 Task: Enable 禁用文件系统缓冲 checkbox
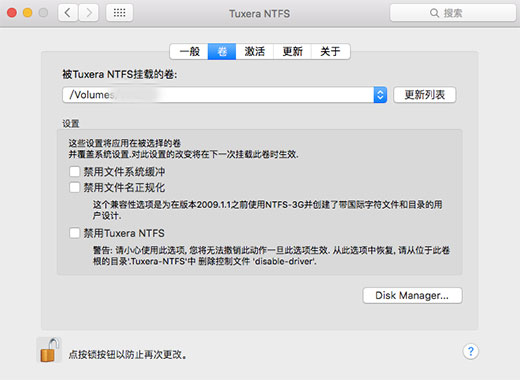tap(74, 172)
